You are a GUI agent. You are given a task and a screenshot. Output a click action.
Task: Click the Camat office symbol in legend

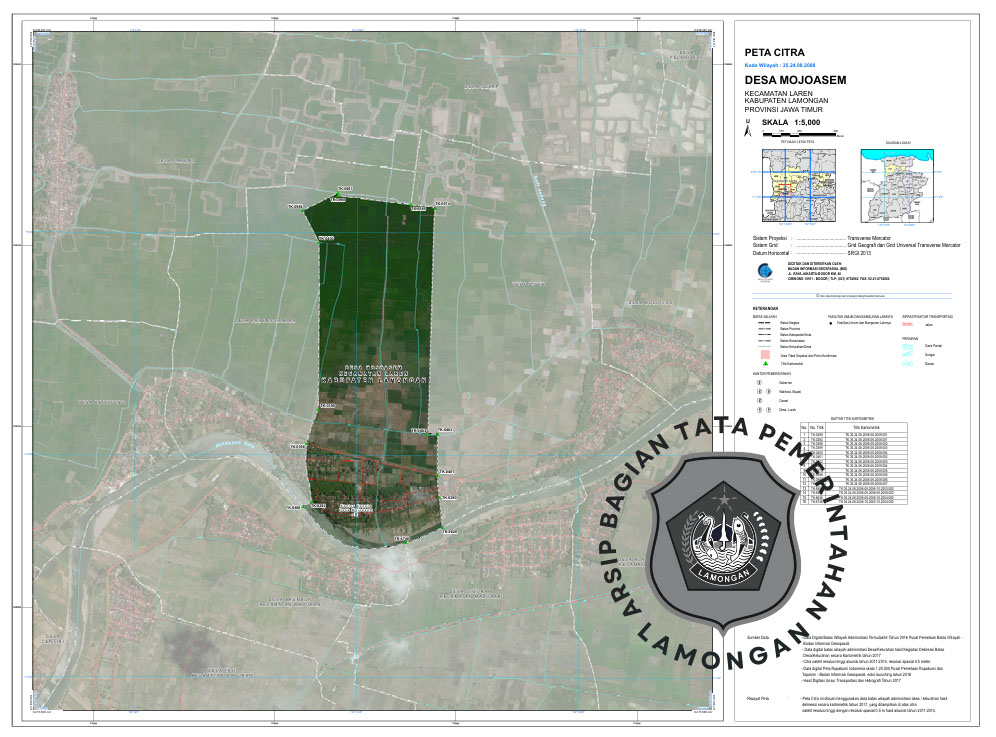point(759,400)
